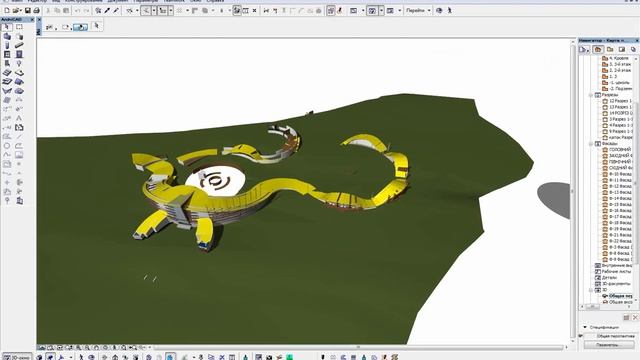Screen dimensions: 640x360
Task: Click the Print icon in the toolbar
Action: 36,11
